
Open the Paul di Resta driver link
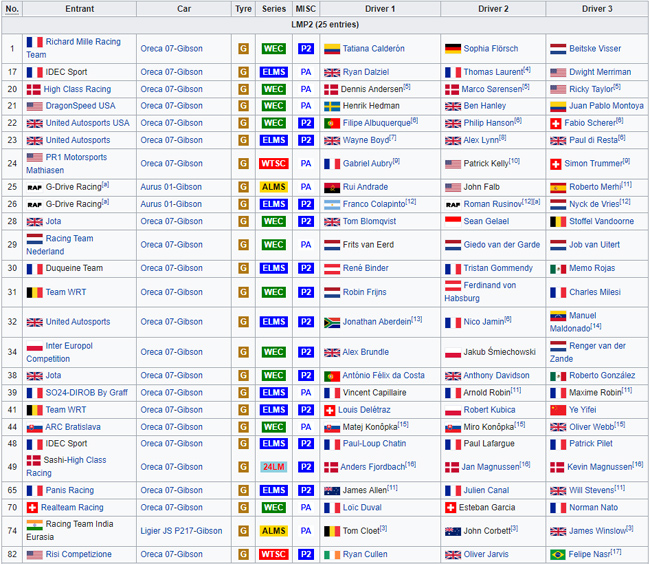[x=593, y=140]
